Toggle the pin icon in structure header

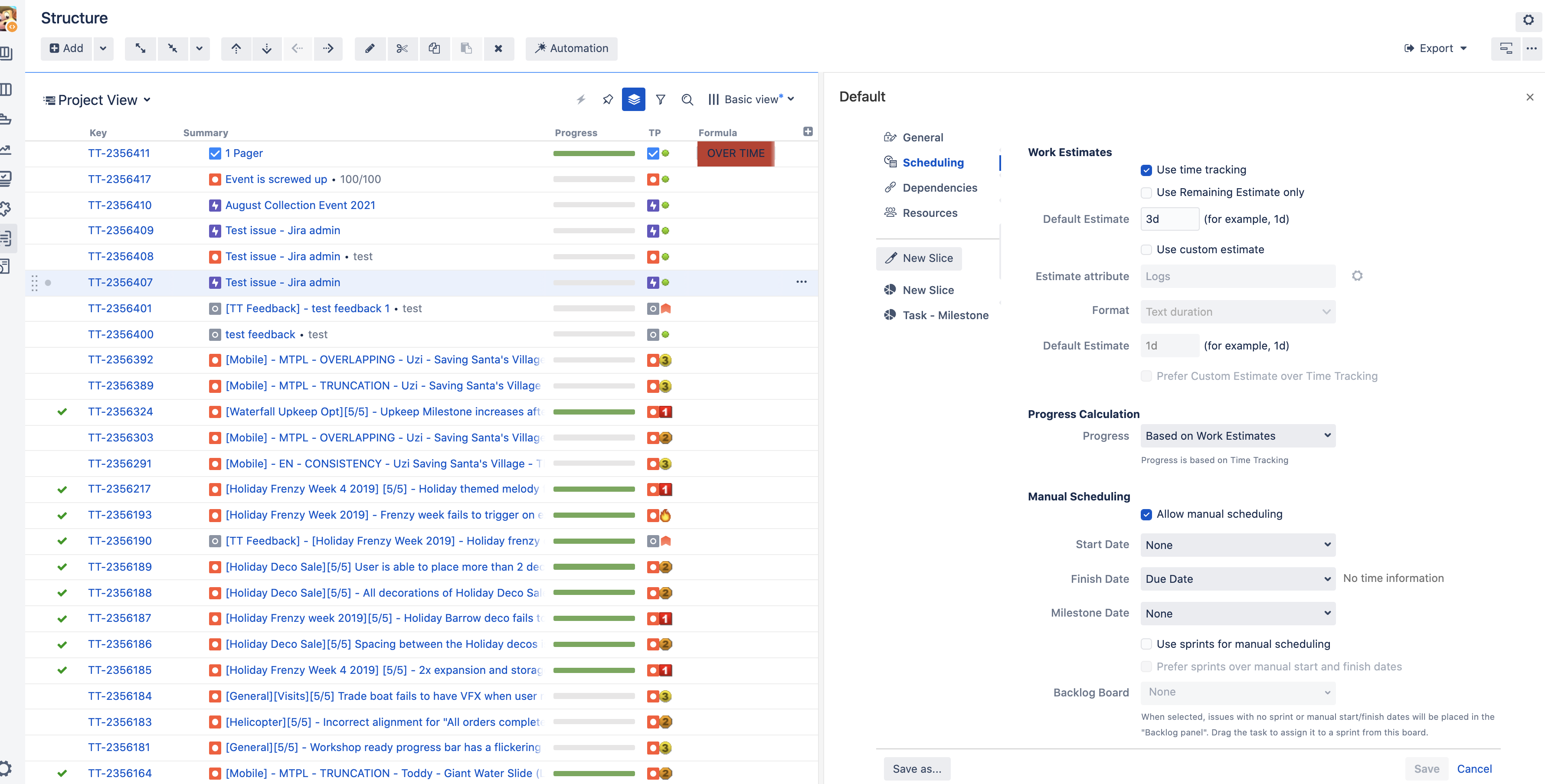(x=608, y=99)
